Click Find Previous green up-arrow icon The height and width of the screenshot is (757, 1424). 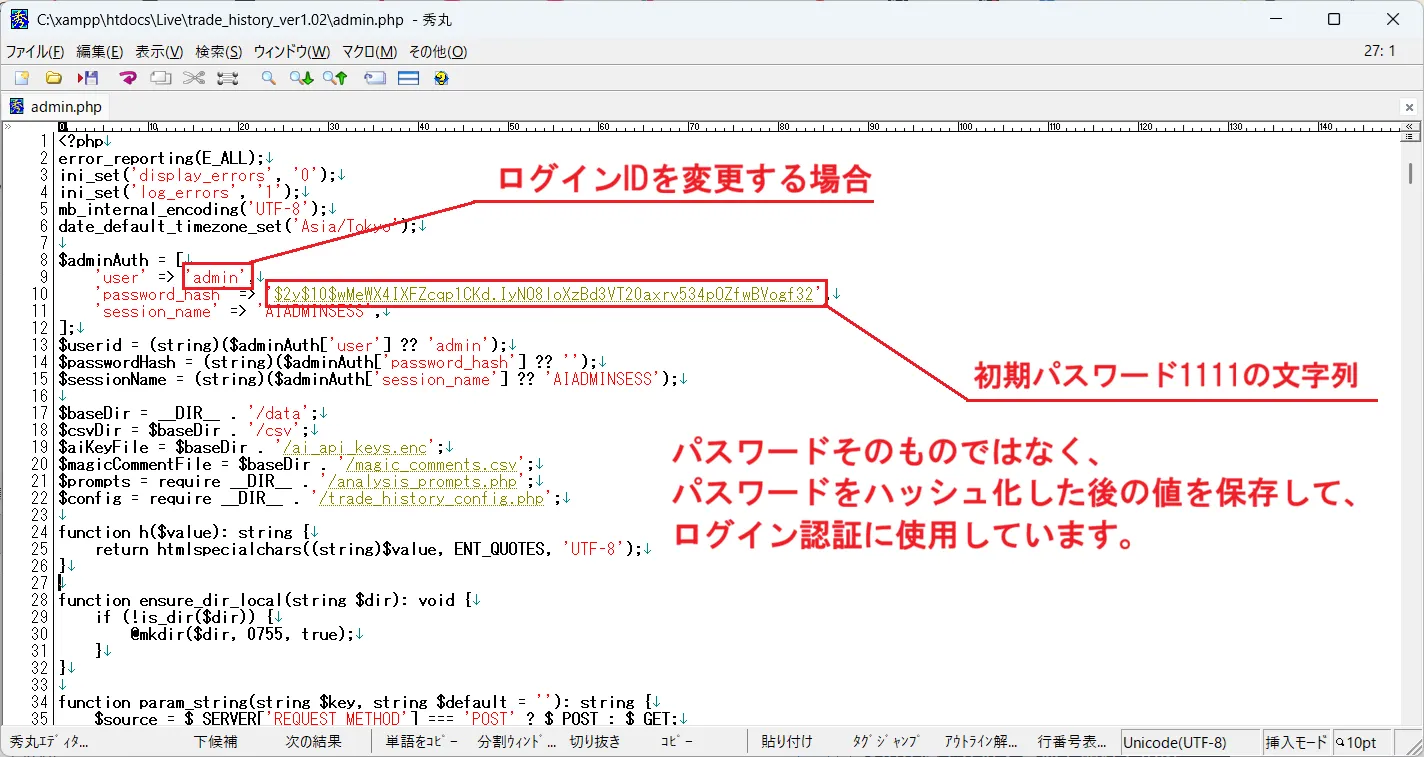(334, 78)
